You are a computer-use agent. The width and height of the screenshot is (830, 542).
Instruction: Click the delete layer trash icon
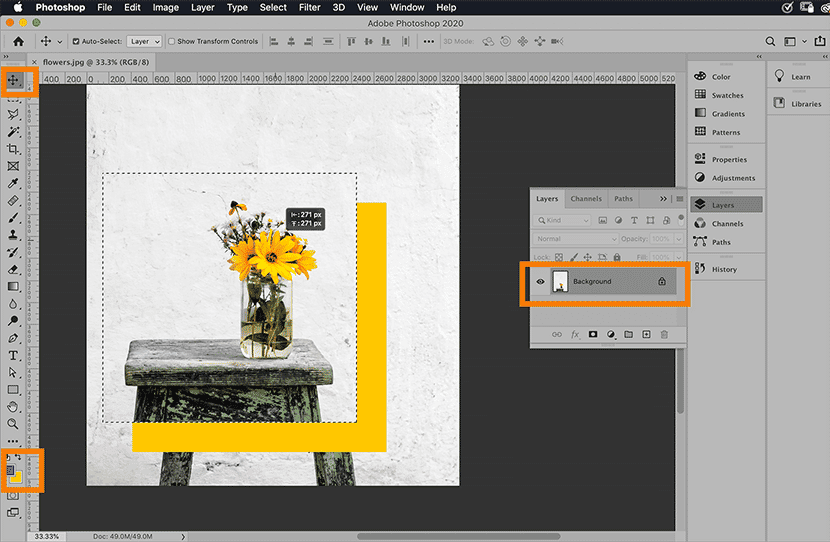click(x=664, y=334)
